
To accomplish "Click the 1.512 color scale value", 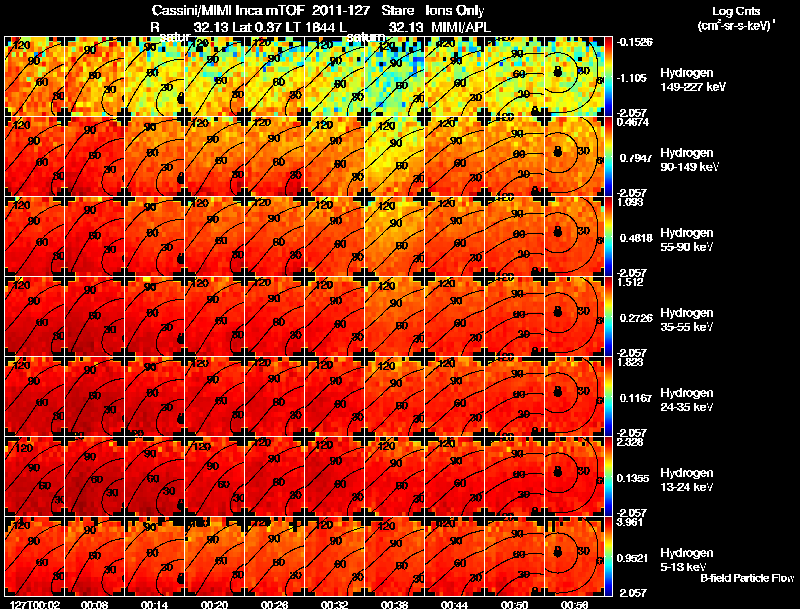I will (630, 282).
